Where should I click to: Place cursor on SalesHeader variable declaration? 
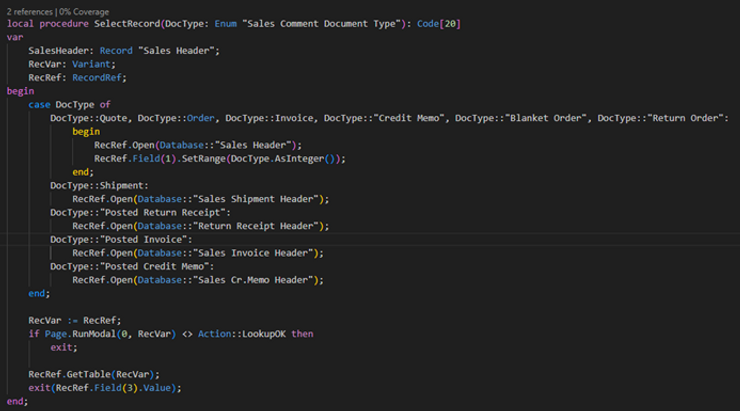[x=55, y=50]
